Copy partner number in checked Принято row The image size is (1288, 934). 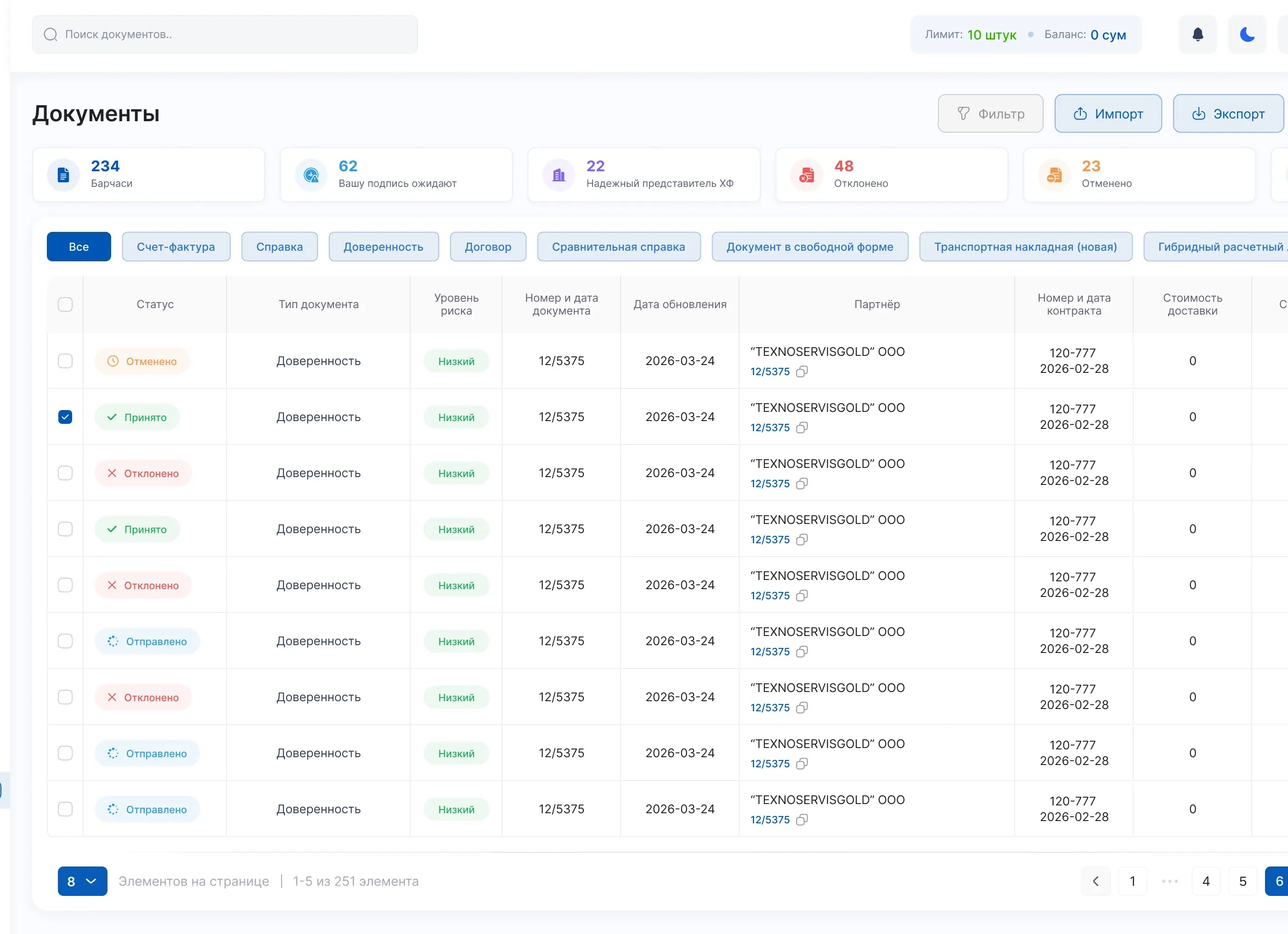click(x=802, y=428)
